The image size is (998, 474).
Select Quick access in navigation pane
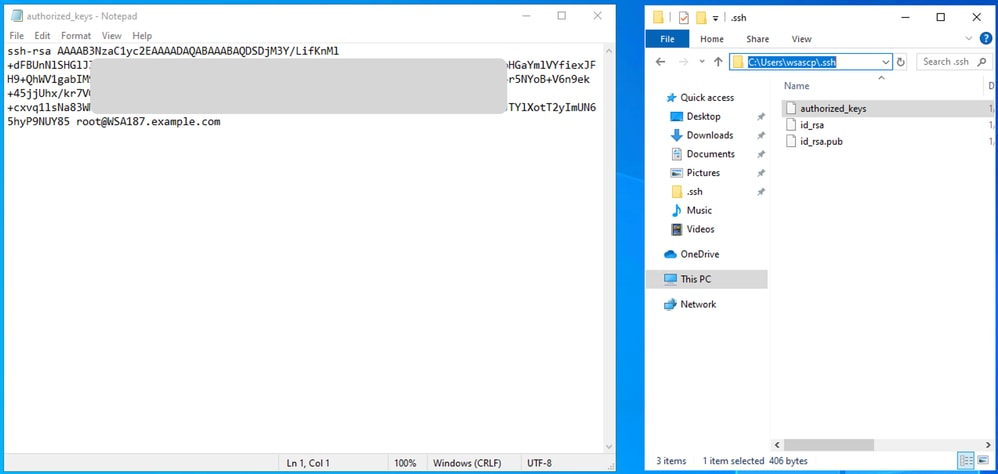[x=706, y=97]
